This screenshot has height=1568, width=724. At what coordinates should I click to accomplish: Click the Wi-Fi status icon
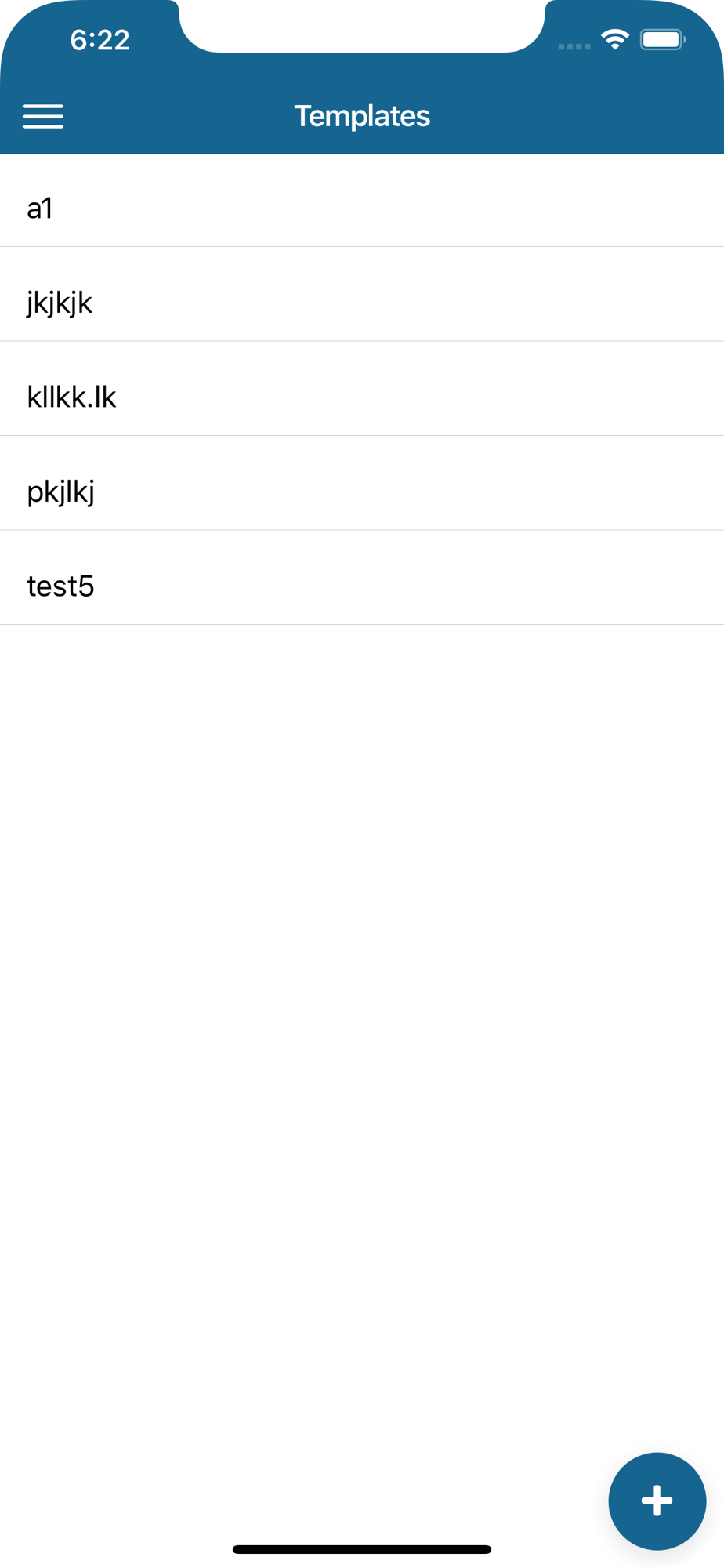pyautogui.click(x=615, y=39)
